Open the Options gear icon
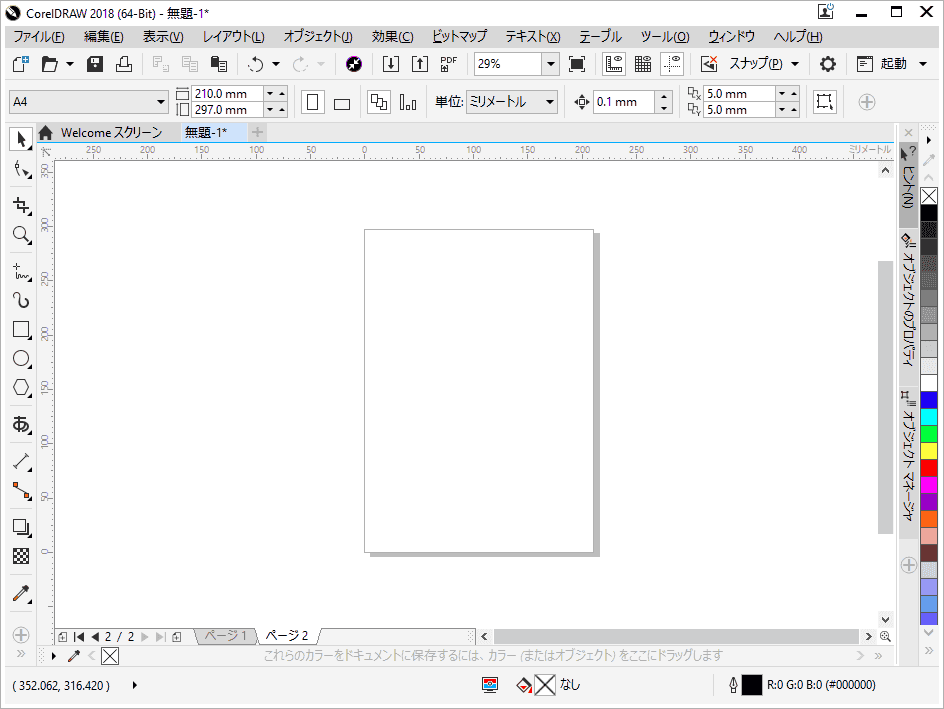944x709 pixels. point(828,64)
